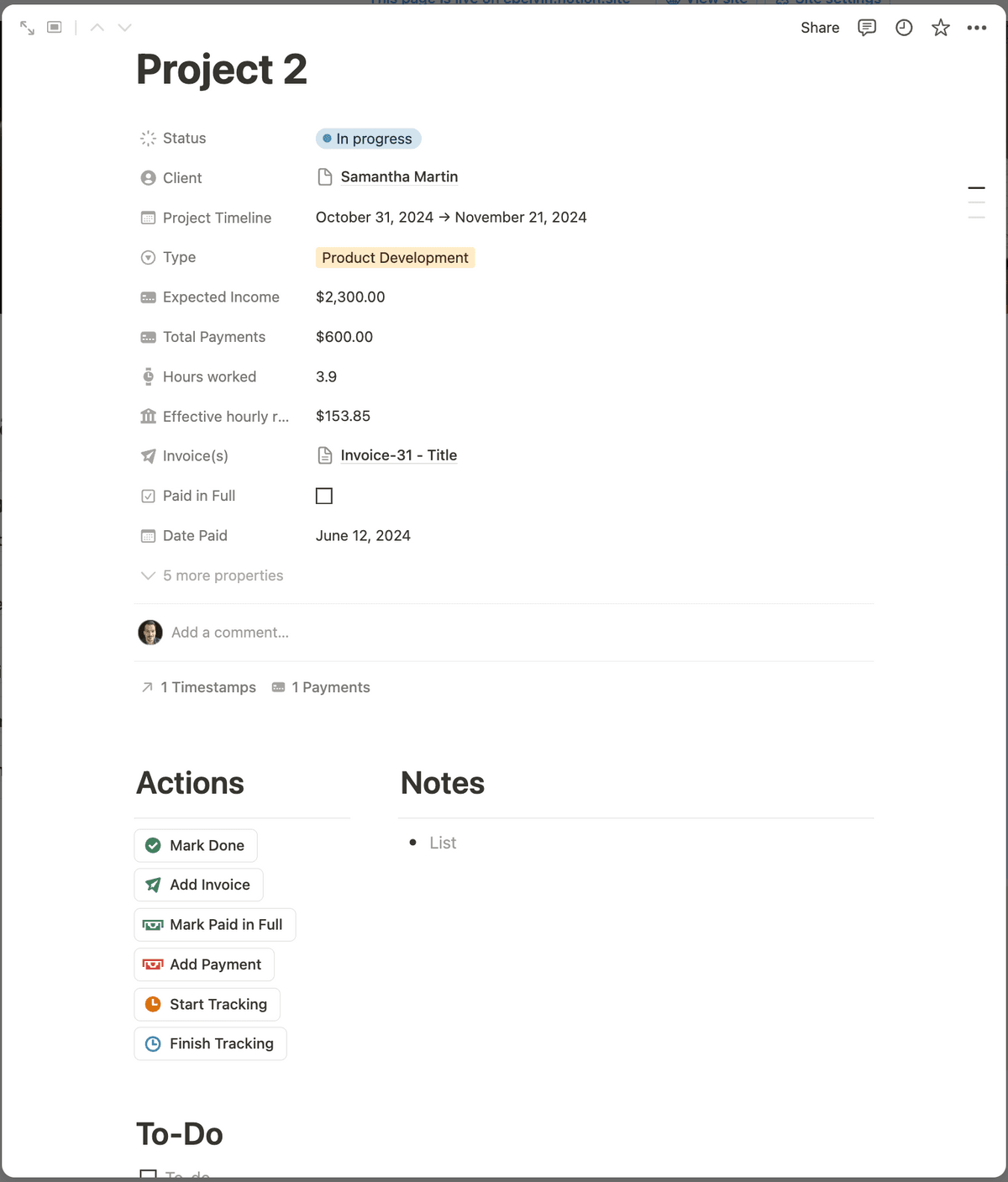Edit the Project Timeline date range
Screen dimensions: 1008x1182
(x=451, y=218)
